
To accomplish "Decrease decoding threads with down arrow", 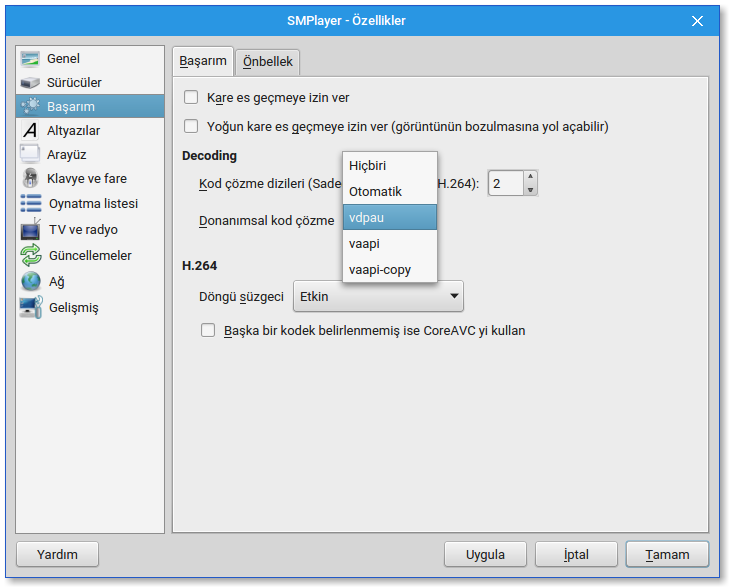I will [530, 190].
